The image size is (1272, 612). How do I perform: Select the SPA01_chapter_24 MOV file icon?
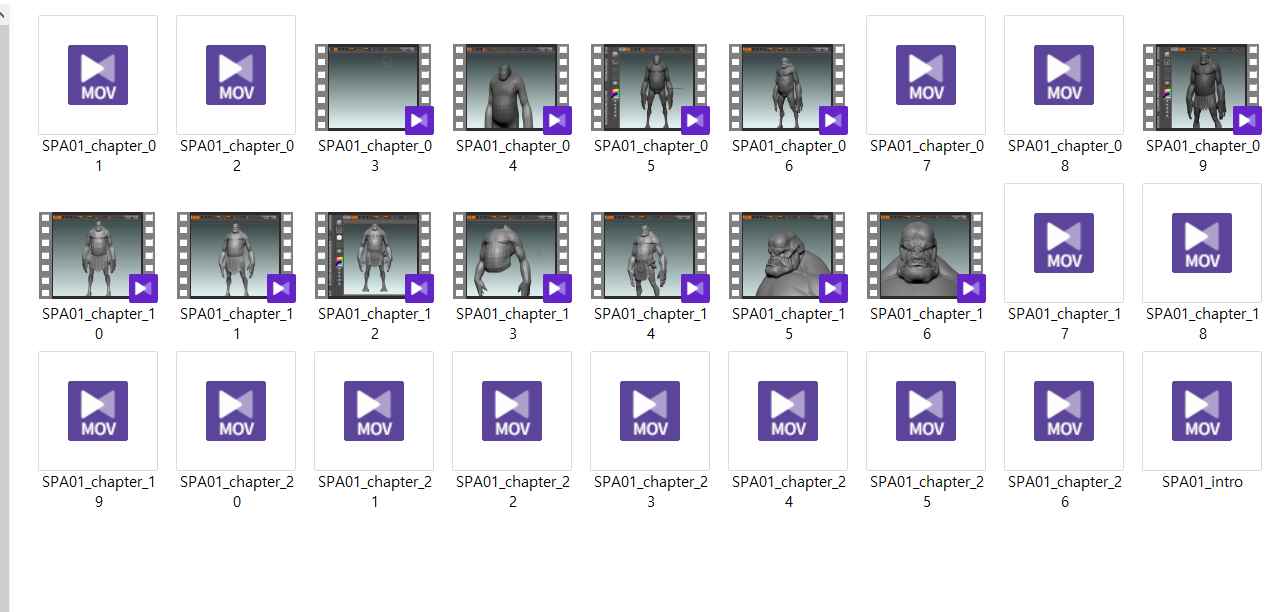tap(788, 411)
